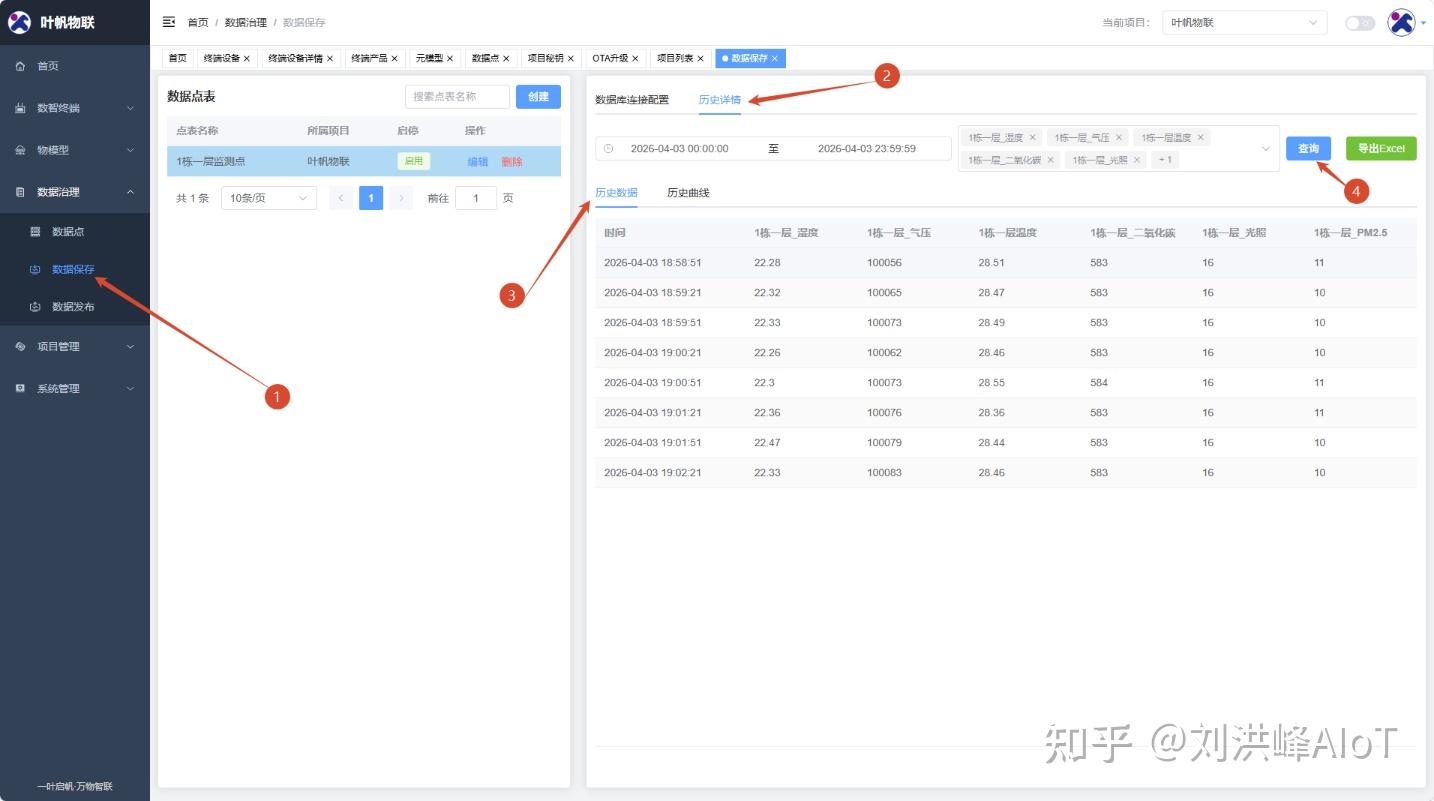Viewport: 1434px width, 801px height.
Task: Close the OTA升级 page tab
Action: (635, 59)
